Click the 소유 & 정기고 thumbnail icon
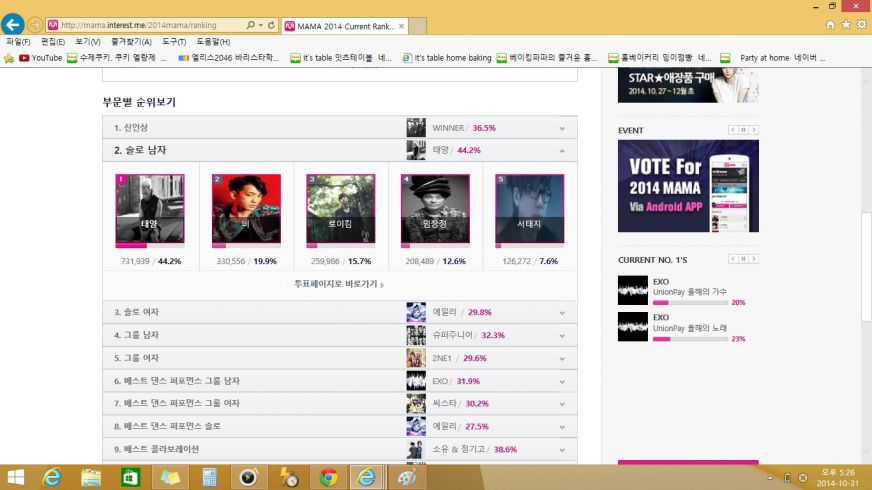Viewport: 872px width, 490px height. (416, 449)
